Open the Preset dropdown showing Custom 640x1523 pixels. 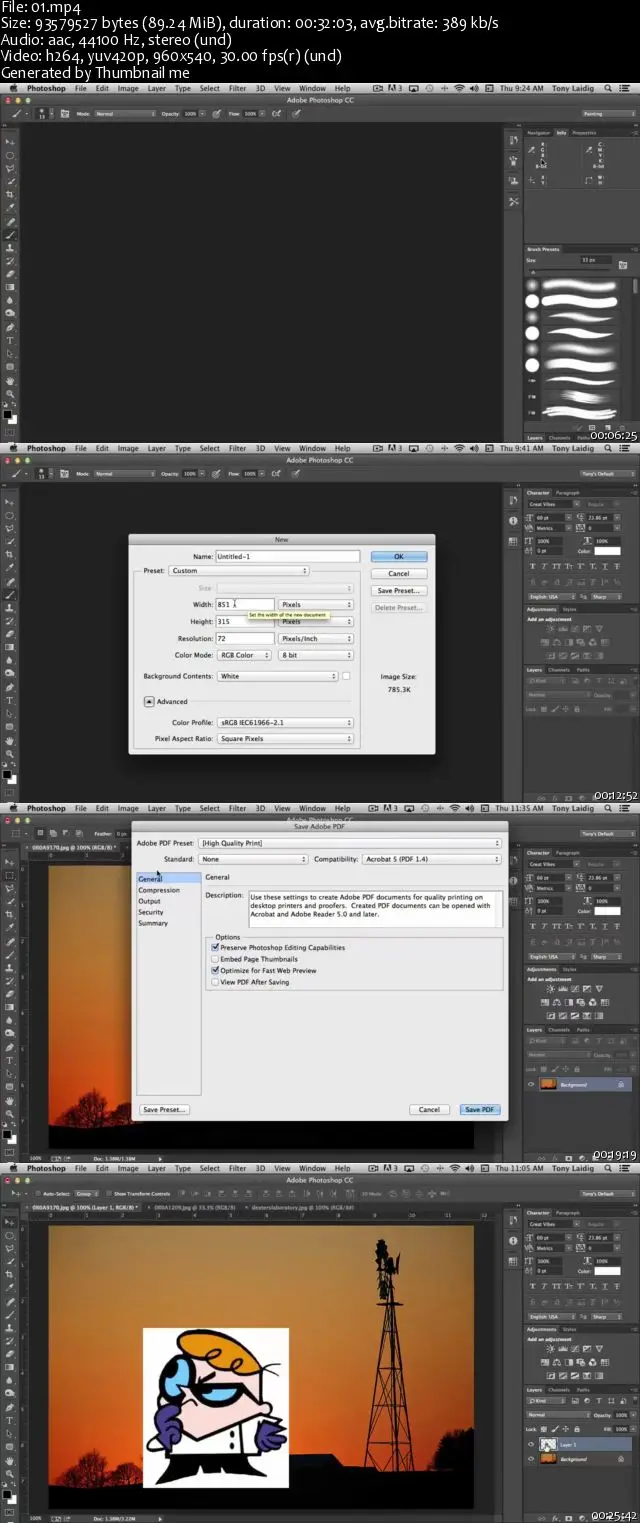(238, 571)
